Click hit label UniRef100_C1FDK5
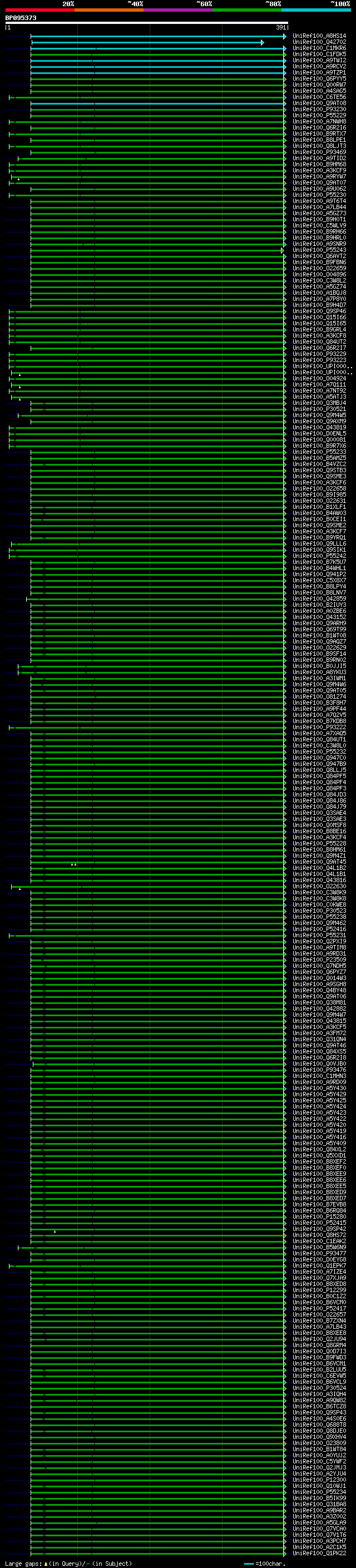 319,54
